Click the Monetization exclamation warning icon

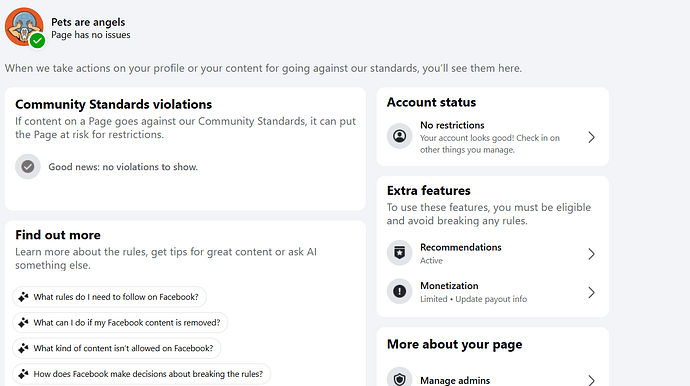click(x=400, y=291)
